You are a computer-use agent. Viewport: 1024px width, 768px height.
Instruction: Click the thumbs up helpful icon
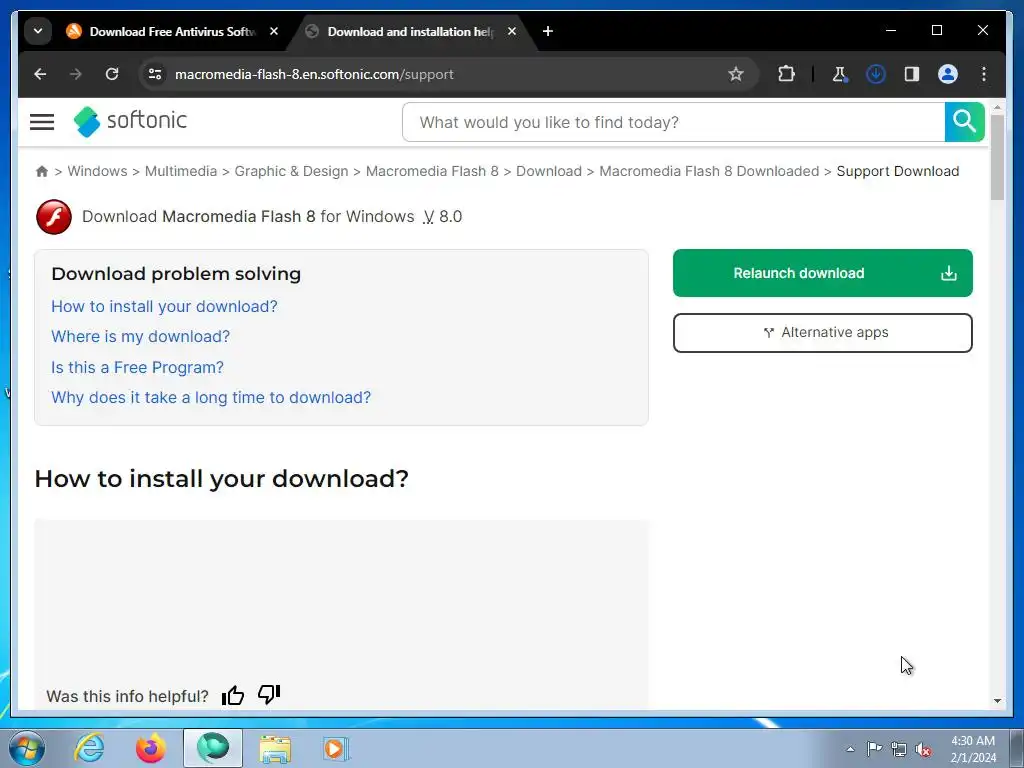pos(232,696)
